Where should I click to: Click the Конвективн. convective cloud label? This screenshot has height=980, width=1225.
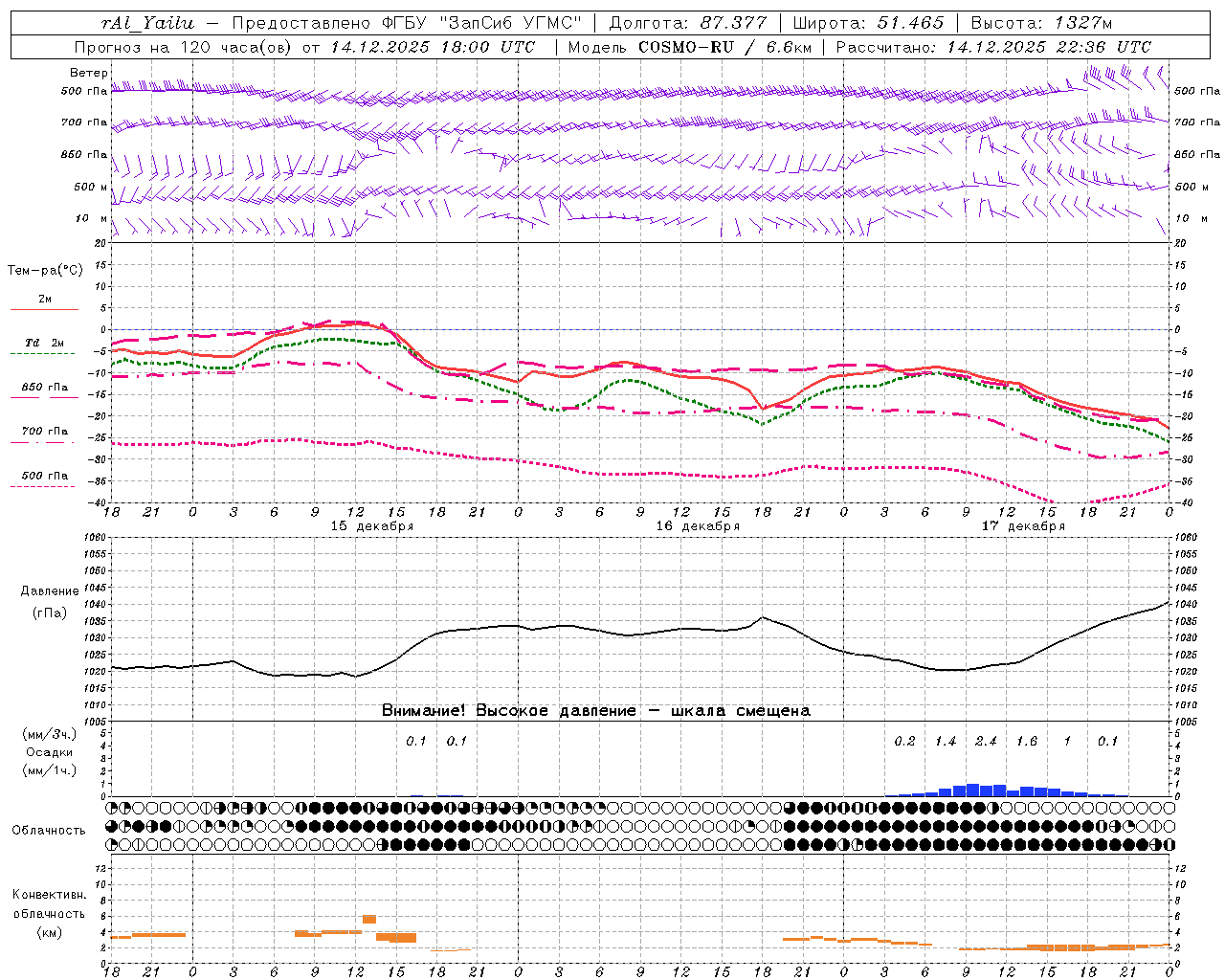(49, 895)
